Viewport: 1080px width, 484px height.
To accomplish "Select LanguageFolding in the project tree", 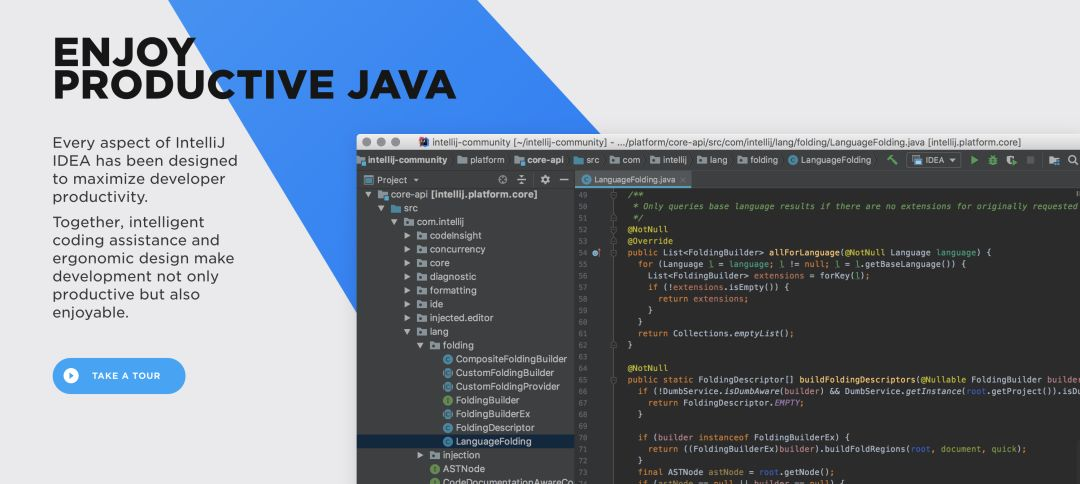I will (x=466, y=441).
